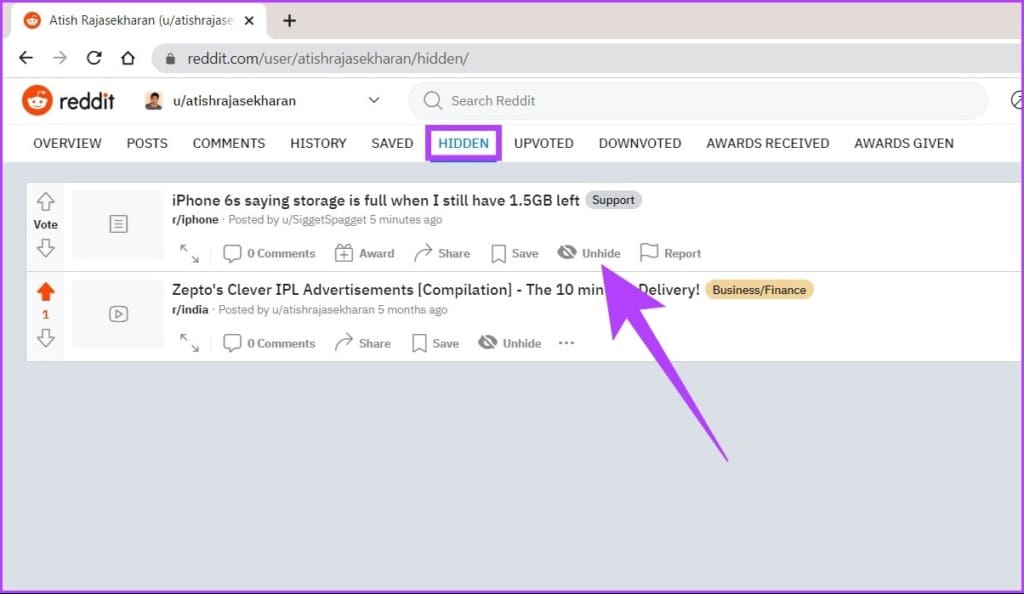Viewport: 1024px width, 594px height.
Task: Expand the iPhone 6s post preview
Action: coord(189,253)
